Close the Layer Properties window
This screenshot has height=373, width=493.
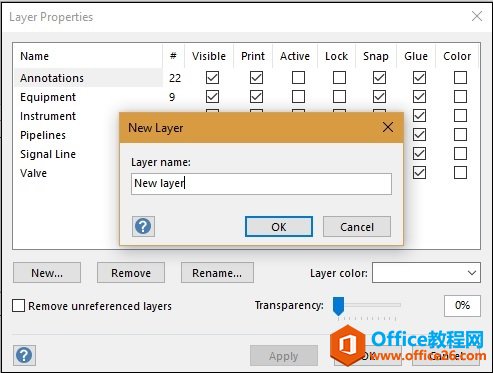coord(477,16)
